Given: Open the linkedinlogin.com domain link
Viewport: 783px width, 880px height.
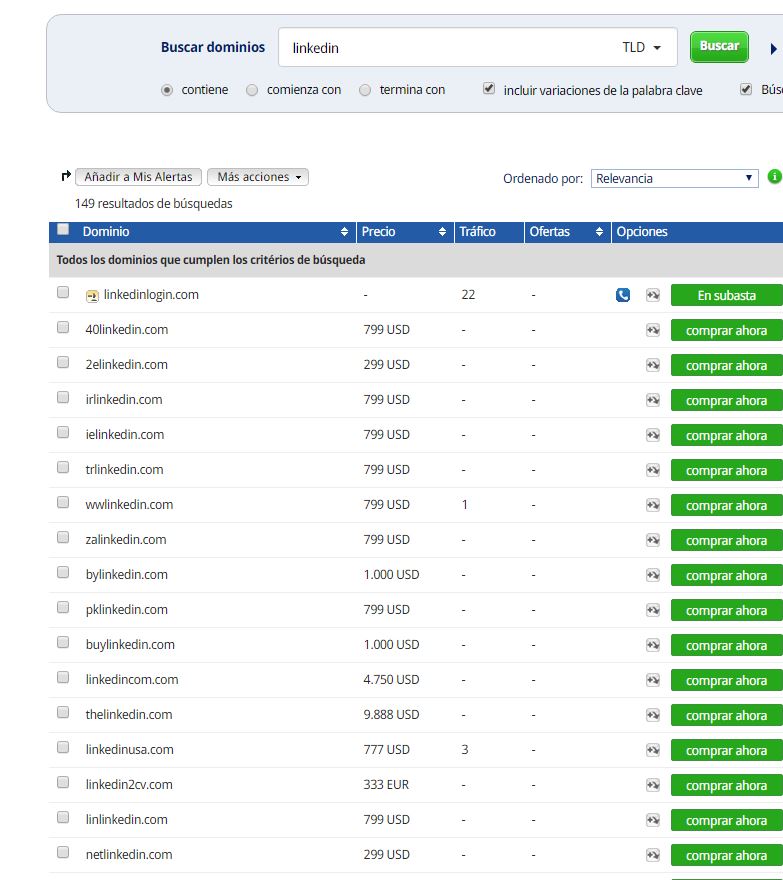Looking at the screenshot, I should (151, 295).
